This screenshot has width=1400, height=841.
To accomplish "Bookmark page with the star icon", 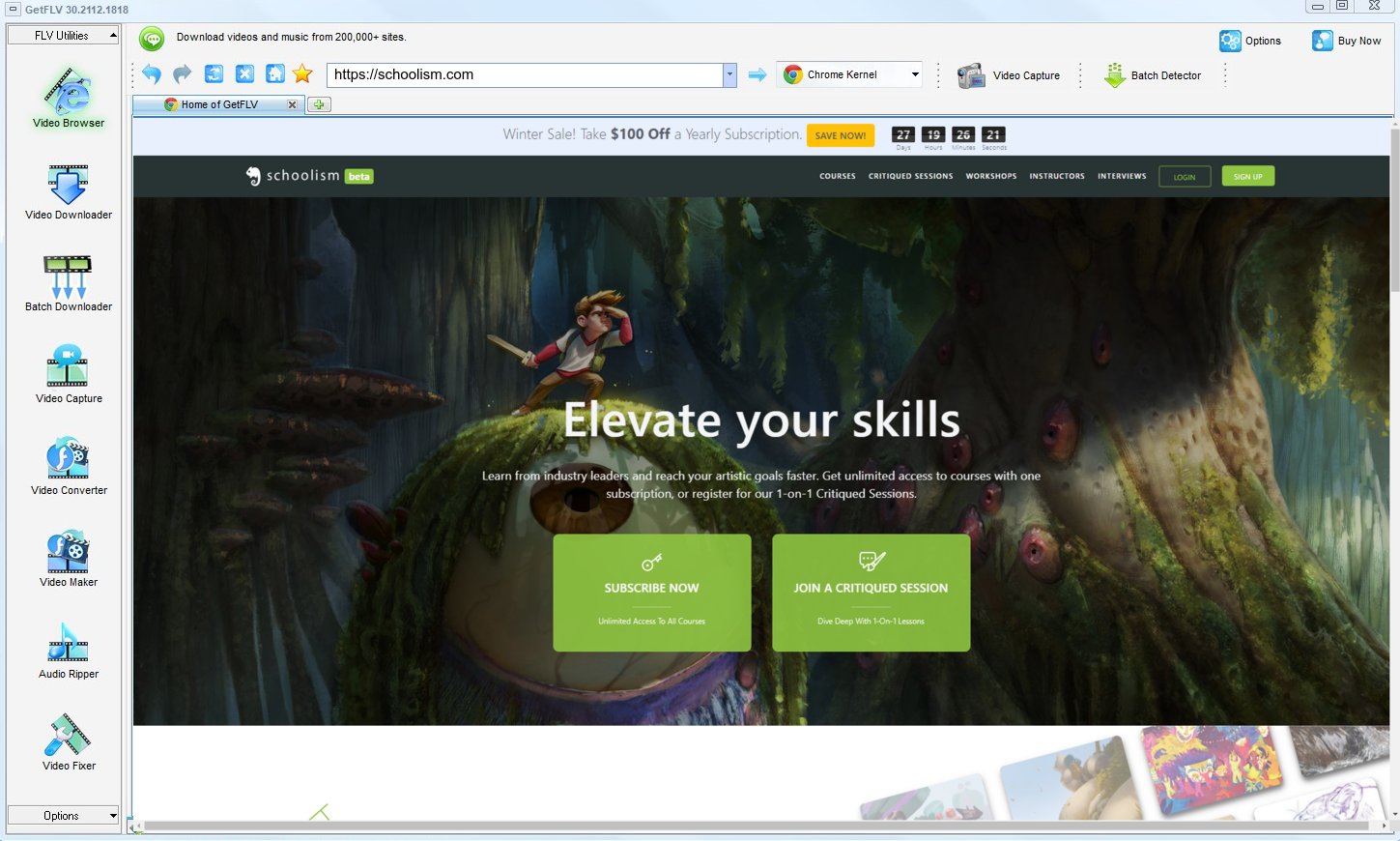I will 302,73.
